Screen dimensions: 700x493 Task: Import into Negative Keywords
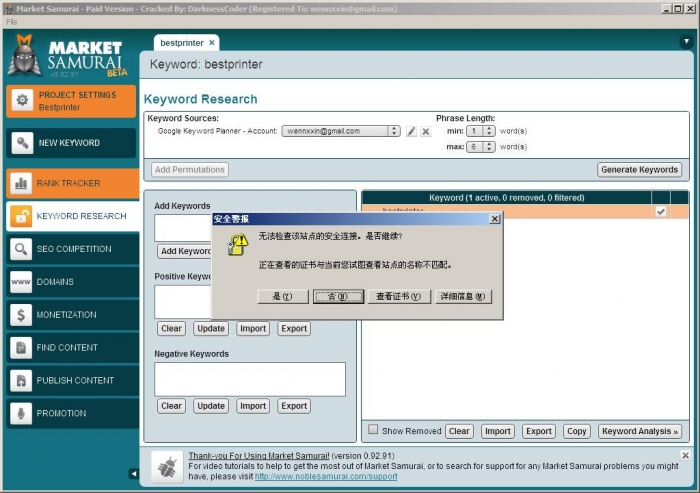point(253,406)
